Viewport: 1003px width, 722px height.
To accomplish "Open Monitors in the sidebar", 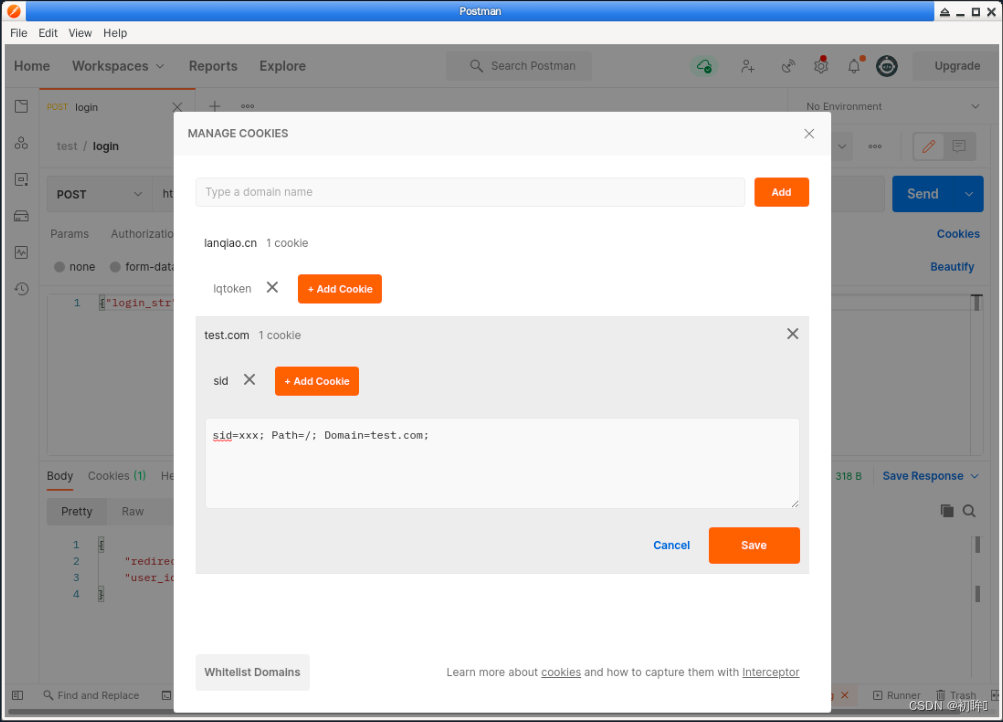I will [x=21, y=253].
